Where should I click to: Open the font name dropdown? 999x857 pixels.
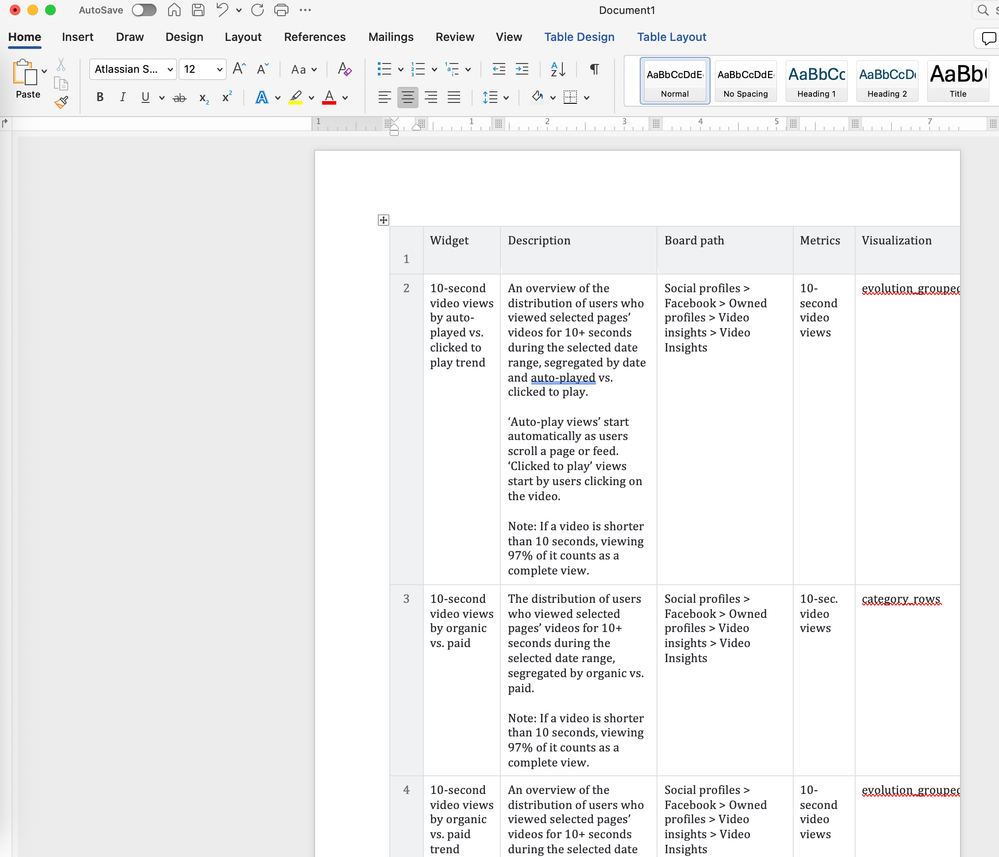170,70
